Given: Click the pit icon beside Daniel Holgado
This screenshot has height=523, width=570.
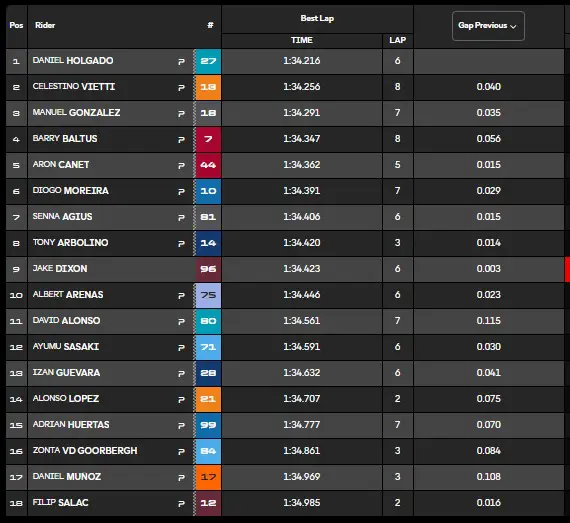Looking at the screenshot, I should (x=181, y=61).
